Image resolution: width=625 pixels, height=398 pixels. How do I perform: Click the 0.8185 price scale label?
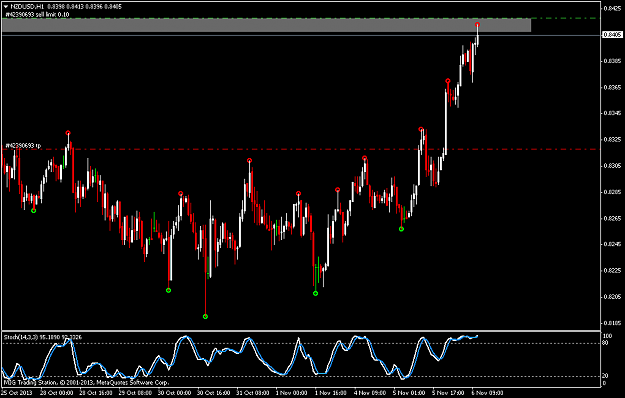[x=612, y=323]
